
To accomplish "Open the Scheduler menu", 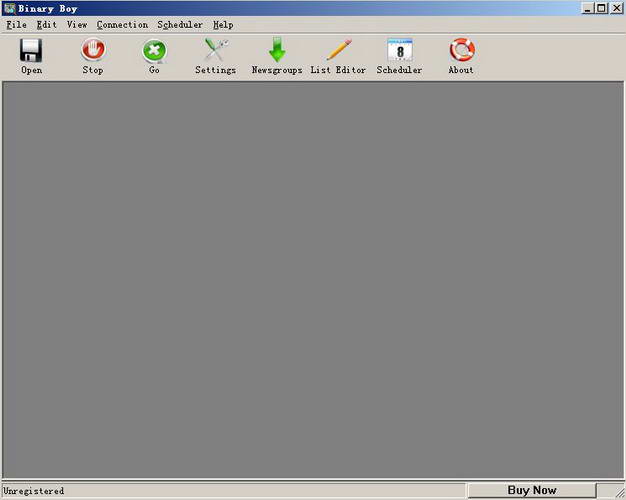I will coord(180,25).
